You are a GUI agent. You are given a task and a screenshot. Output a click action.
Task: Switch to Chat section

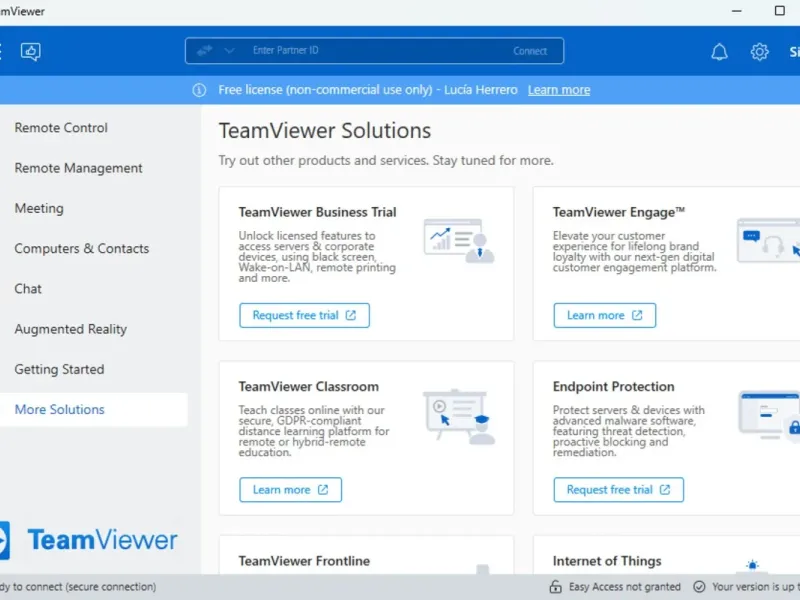point(28,289)
